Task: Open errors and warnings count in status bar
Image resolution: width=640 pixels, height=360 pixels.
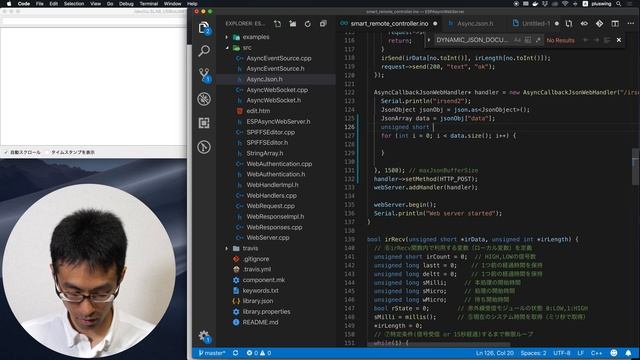Action: (x=259, y=353)
